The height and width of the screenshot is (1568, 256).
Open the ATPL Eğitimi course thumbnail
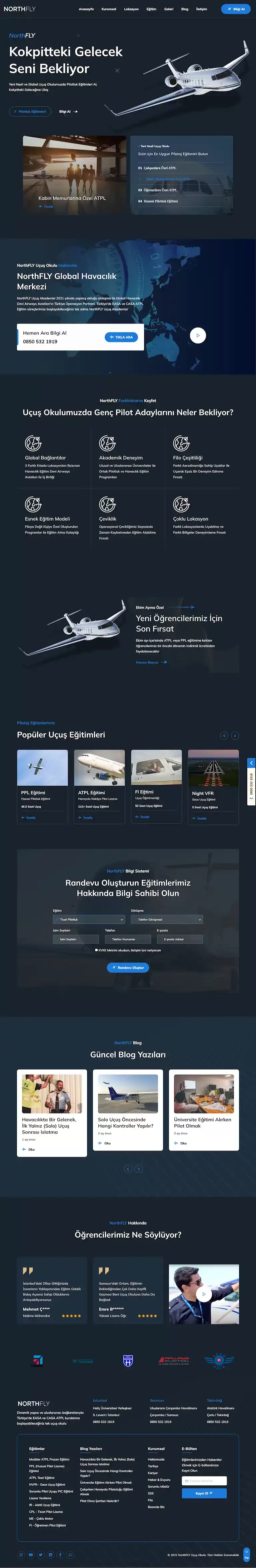(x=99, y=768)
